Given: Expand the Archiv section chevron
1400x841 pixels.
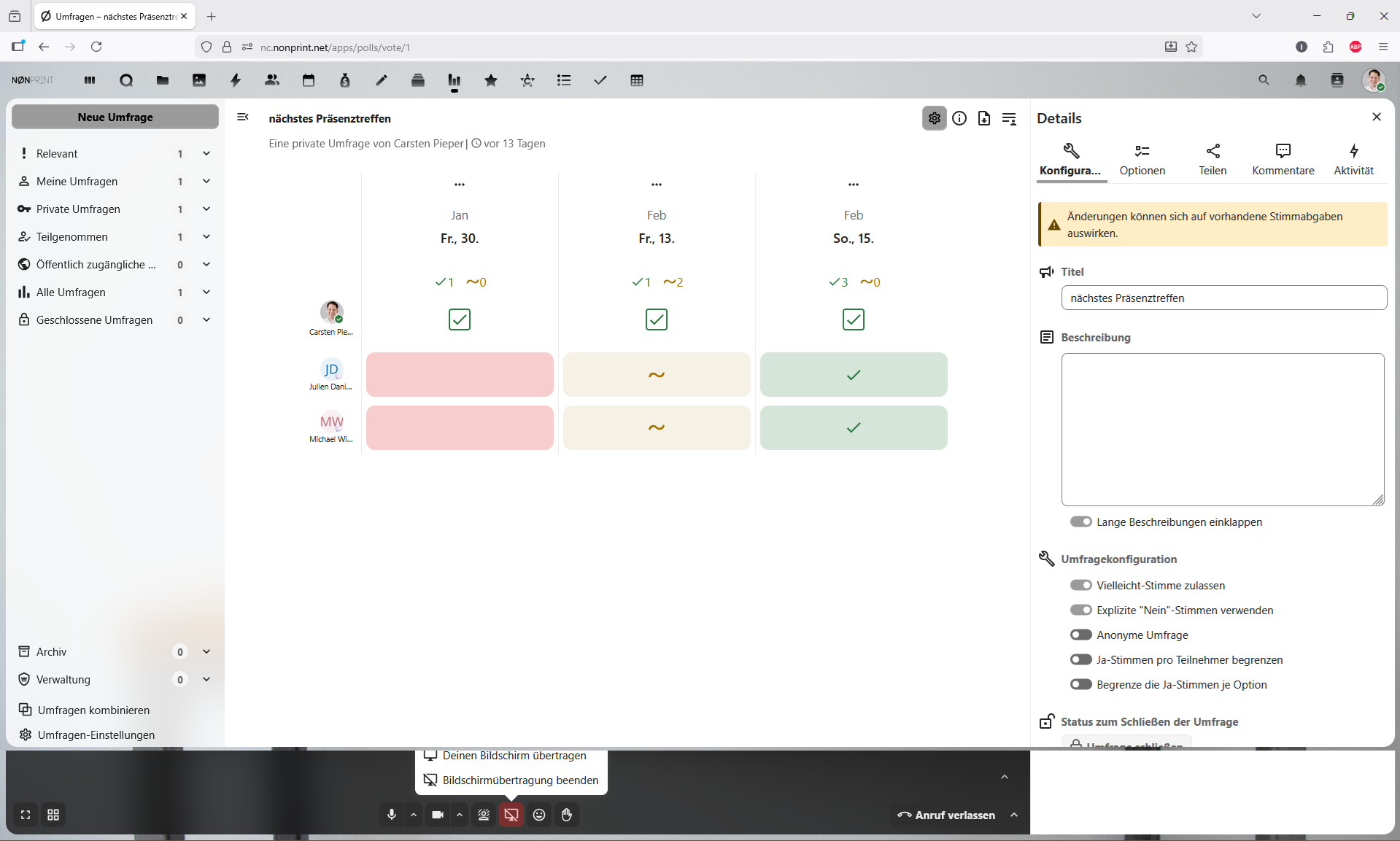Looking at the screenshot, I should (x=206, y=651).
